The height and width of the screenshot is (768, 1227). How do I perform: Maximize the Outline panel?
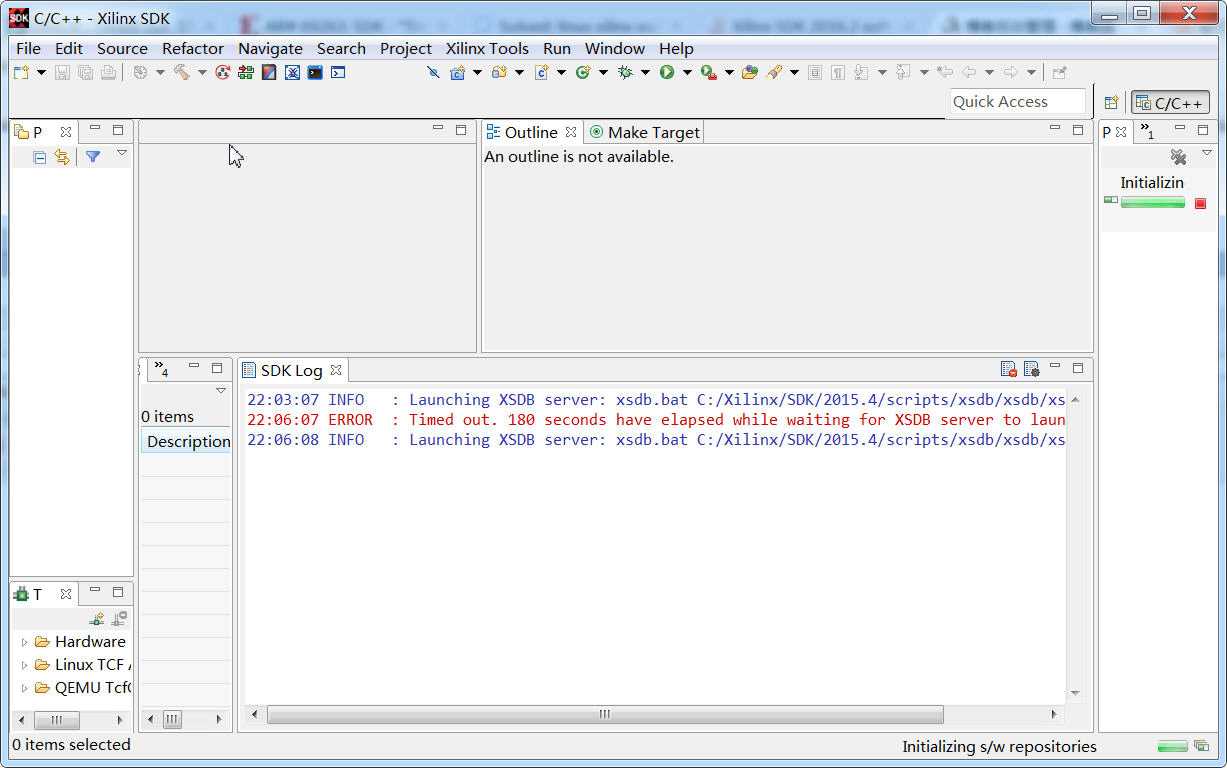1078,129
